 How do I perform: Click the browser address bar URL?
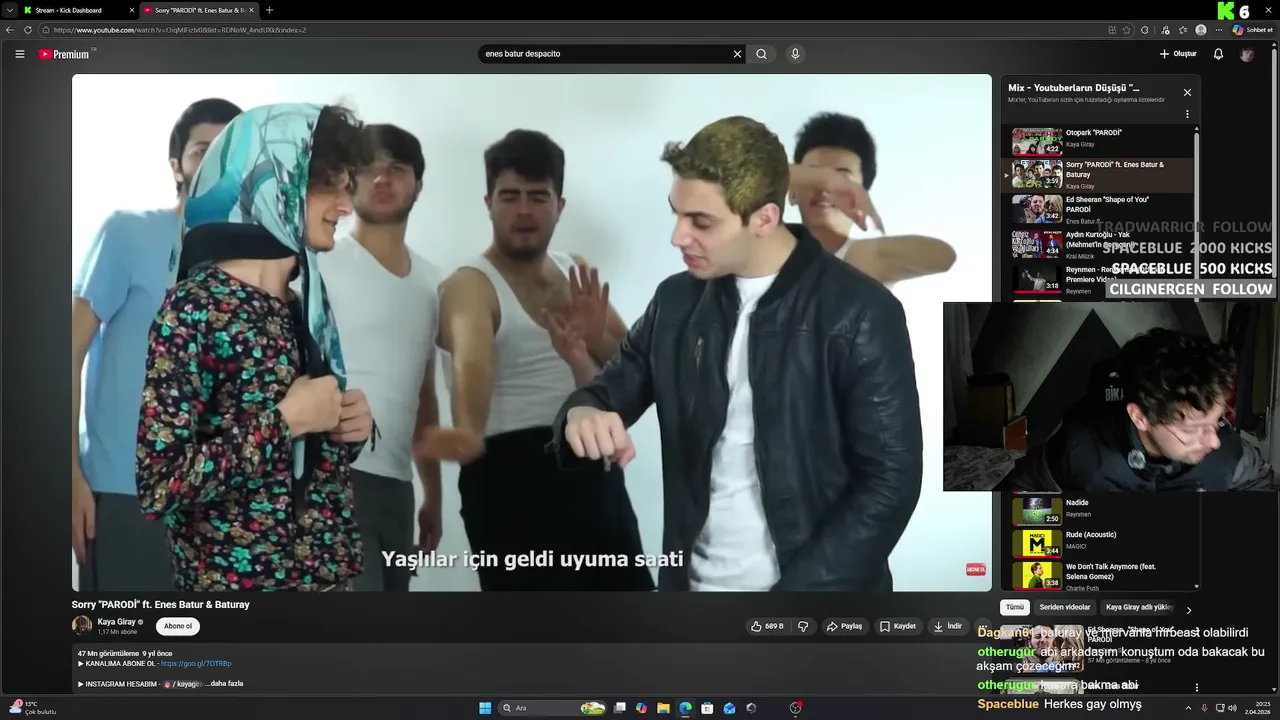click(x=180, y=30)
